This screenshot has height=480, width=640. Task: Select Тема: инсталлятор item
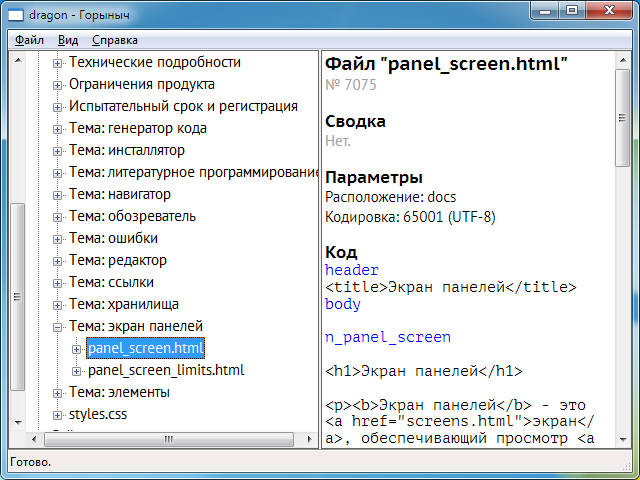pos(127,150)
